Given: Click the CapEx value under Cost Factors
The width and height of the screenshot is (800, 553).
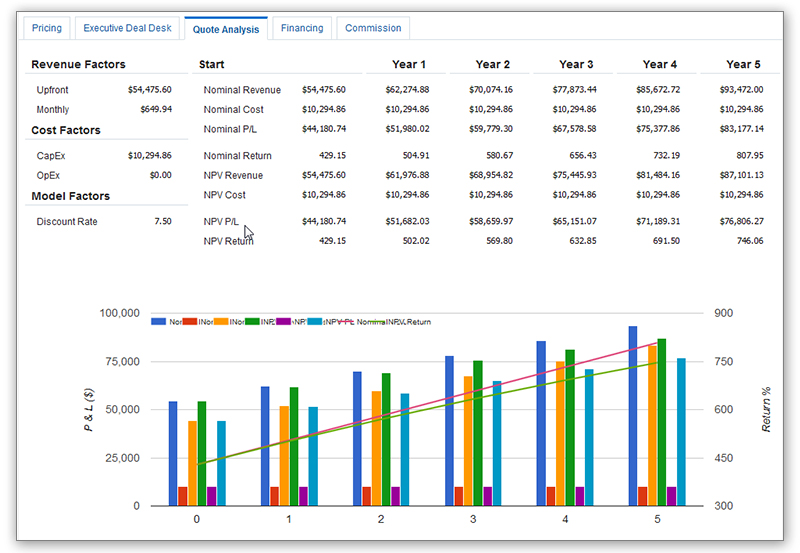Looking at the screenshot, I should pyautogui.click(x=150, y=156).
